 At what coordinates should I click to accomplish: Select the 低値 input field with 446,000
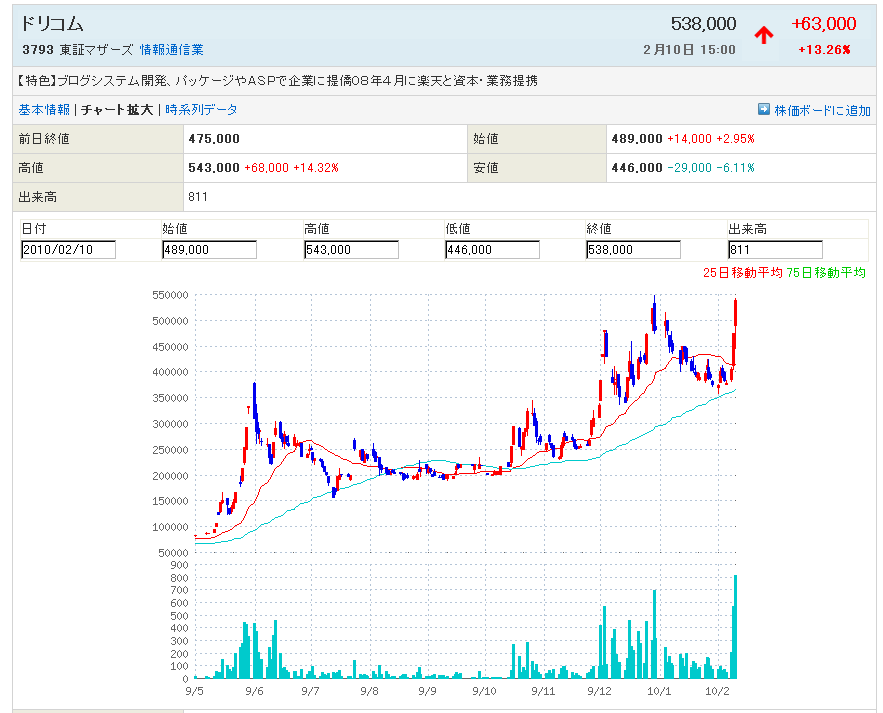[492, 250]
